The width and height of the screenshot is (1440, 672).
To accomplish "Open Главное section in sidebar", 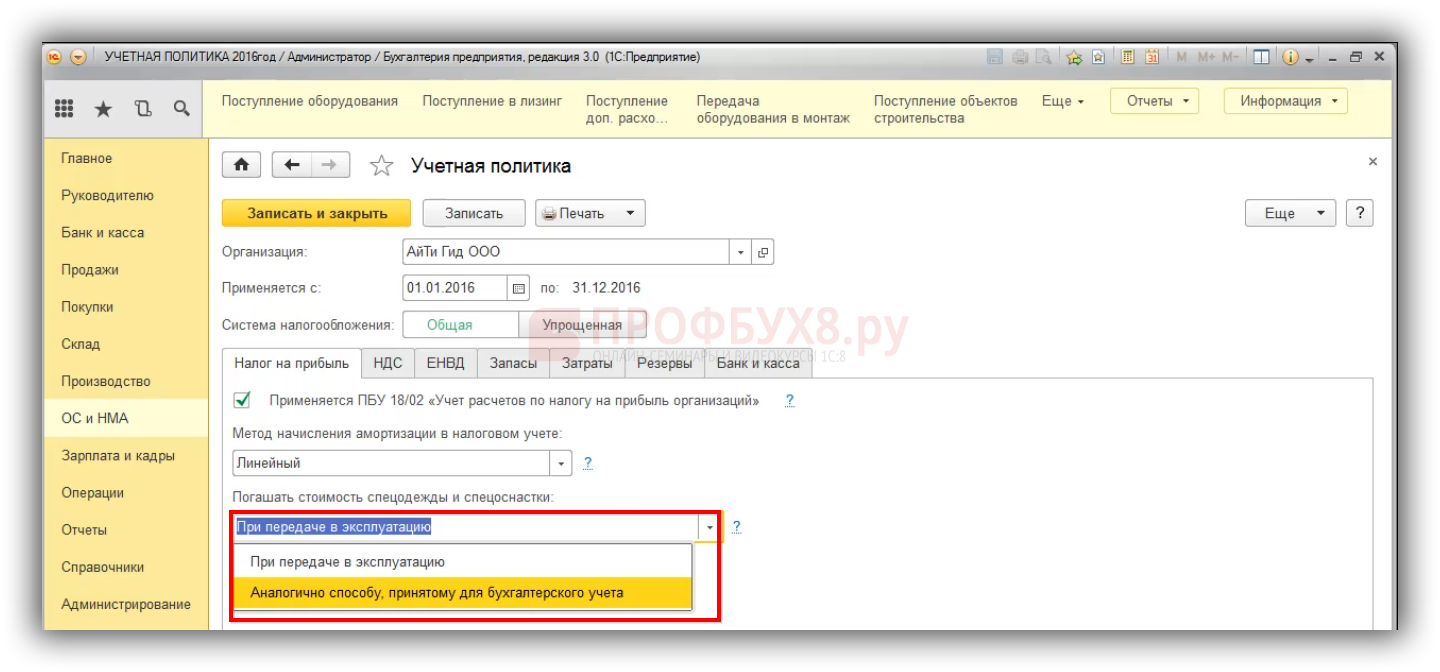I will pos(125,158).
